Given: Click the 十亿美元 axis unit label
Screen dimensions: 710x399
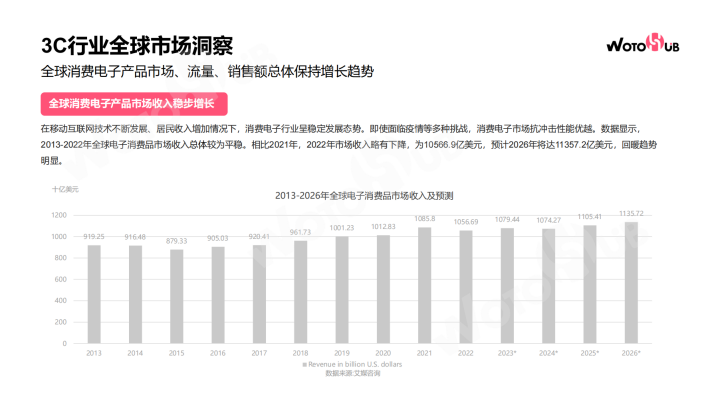Looking at the screenshot, I should (x=65, y=189).
